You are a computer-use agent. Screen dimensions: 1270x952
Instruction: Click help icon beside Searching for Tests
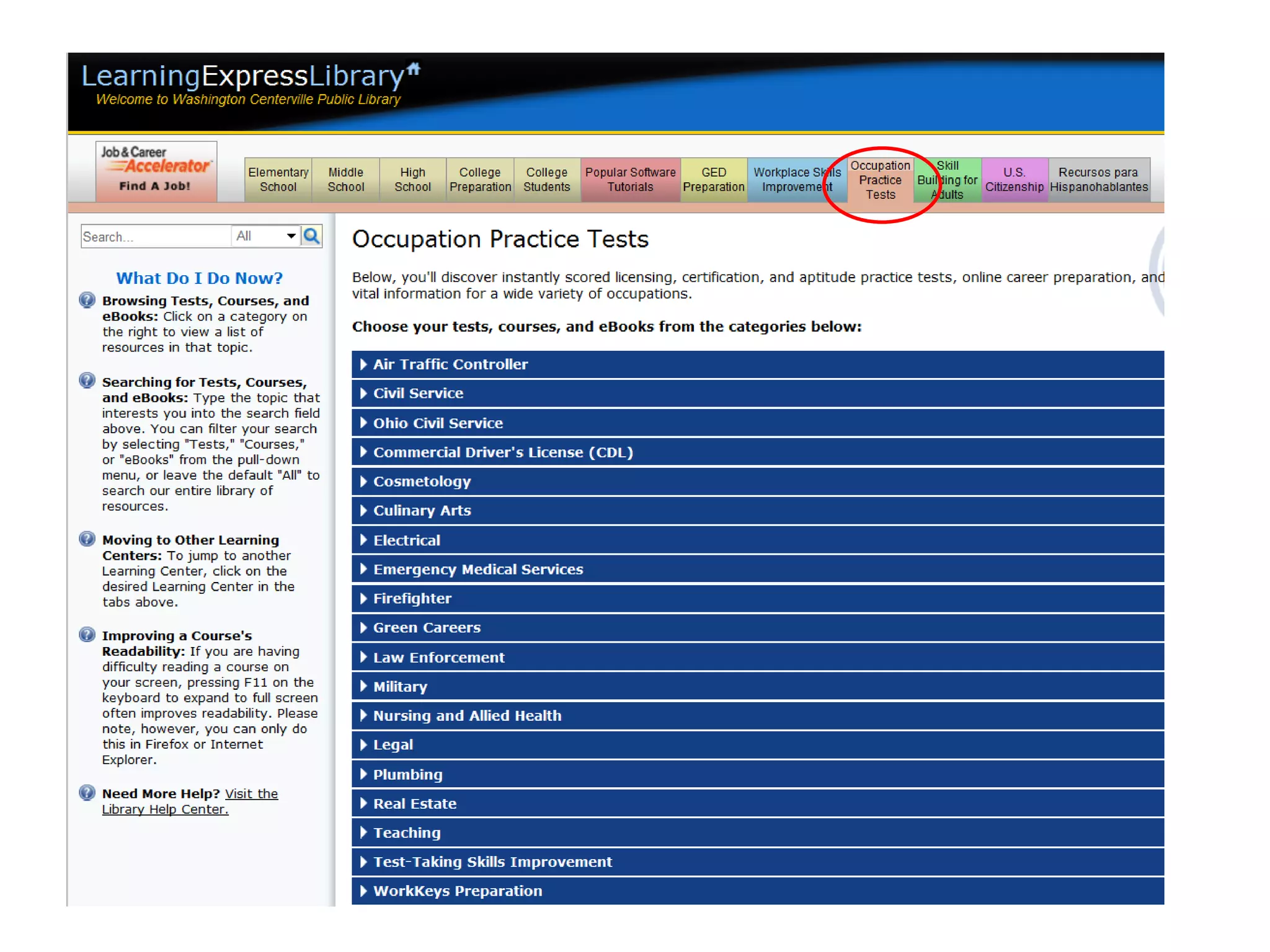(x=87, y=381)
